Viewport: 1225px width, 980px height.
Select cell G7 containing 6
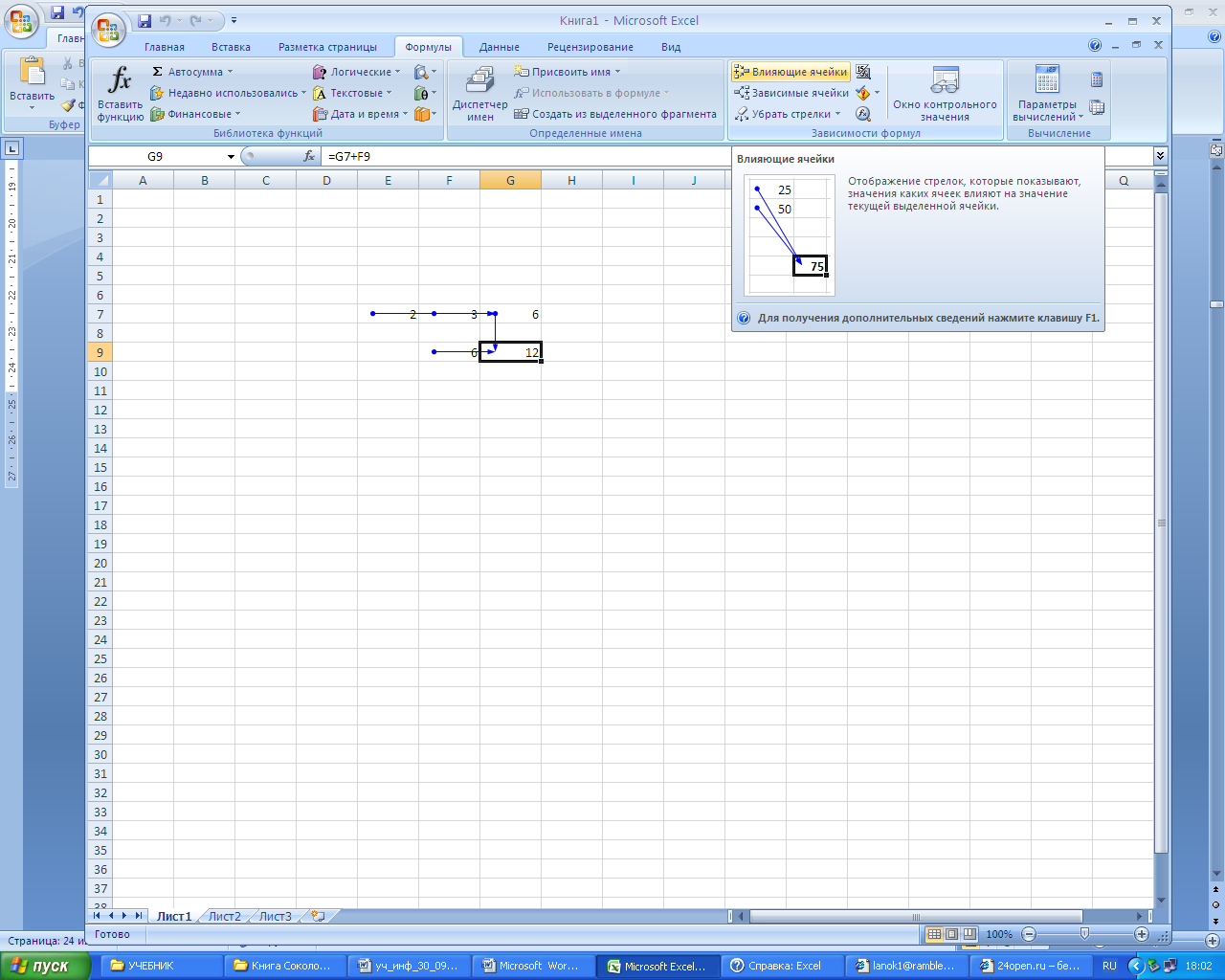tap(510, 314)
